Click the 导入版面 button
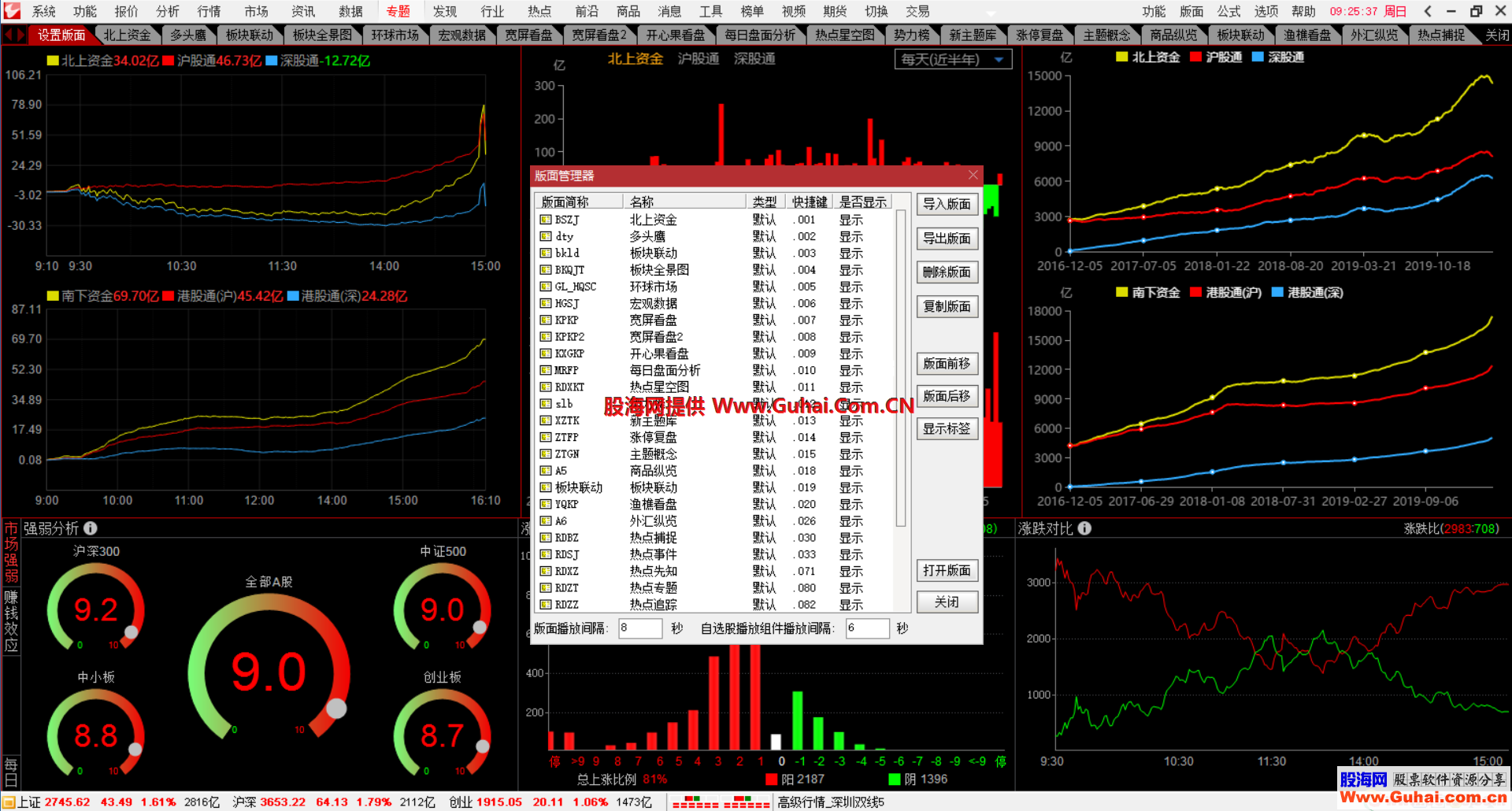The image size is (1512, 811). point(947,205)
